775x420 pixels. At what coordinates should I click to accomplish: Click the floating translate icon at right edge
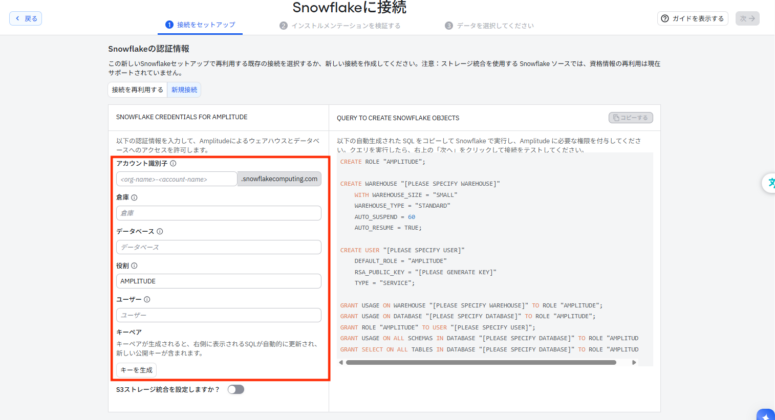point(769,183)
